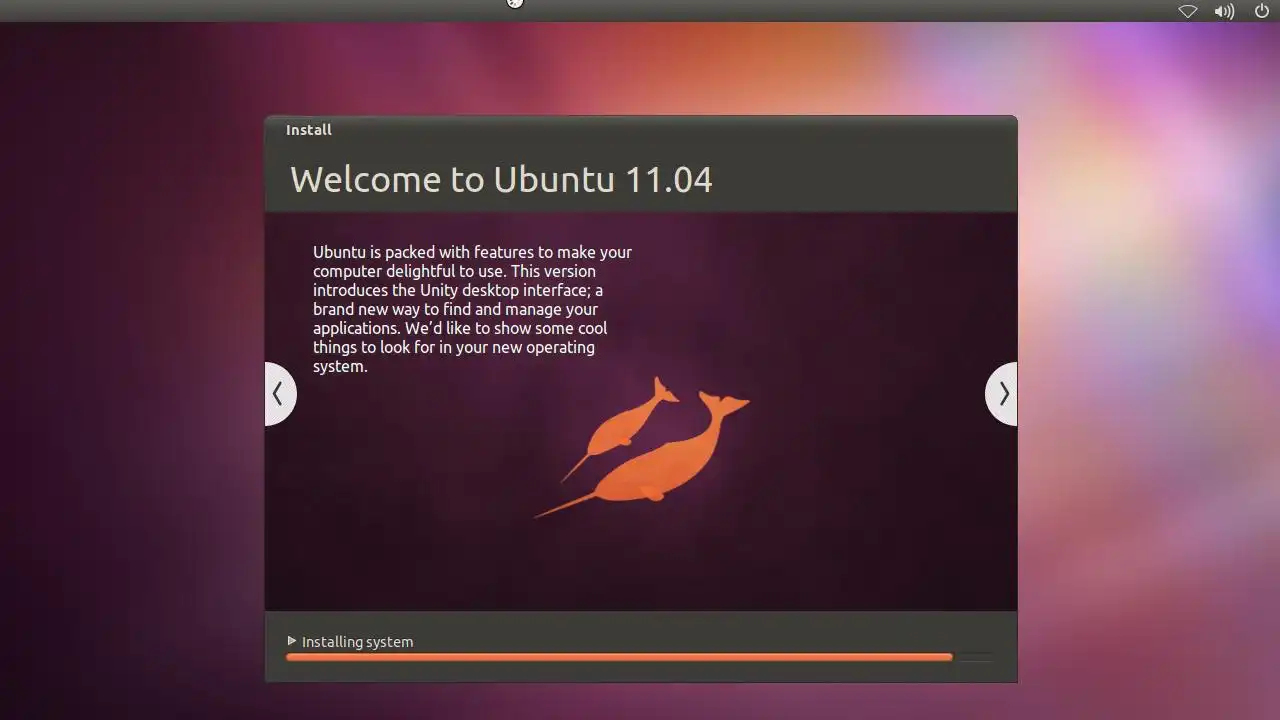Go to the next slide arrow

tap(1002, 394)
